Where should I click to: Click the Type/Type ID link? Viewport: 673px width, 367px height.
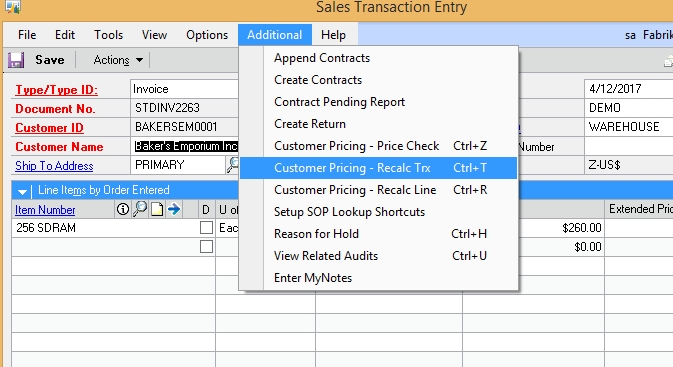[57, 90]
